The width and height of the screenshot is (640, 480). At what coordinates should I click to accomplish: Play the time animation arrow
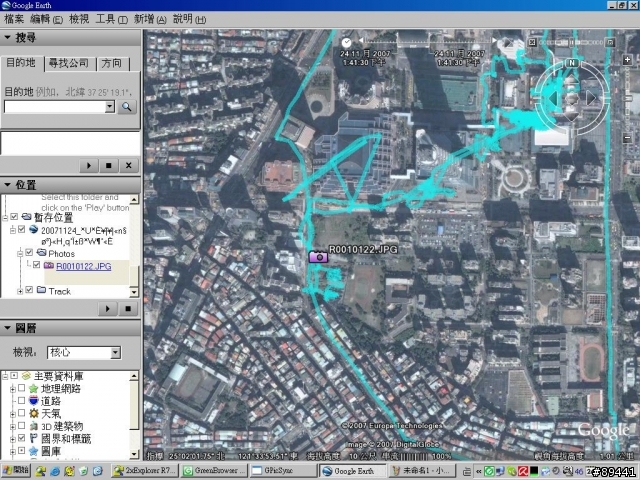coord(507,42)
